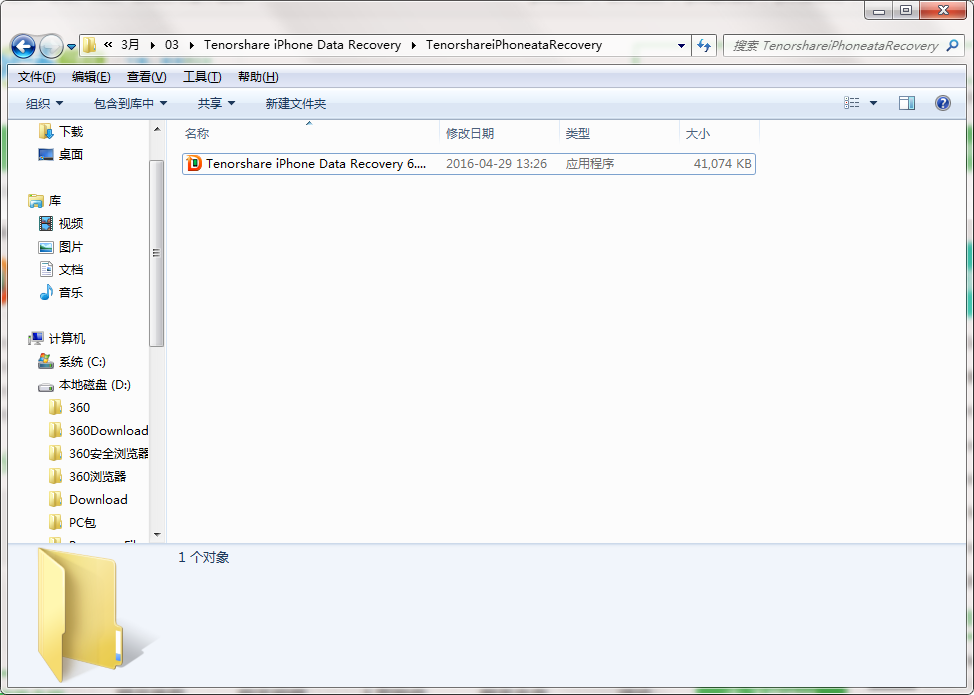Show hidden parent folders via « chevron
The height and width of the screenshot is (695, 974).
click(108, 45)
